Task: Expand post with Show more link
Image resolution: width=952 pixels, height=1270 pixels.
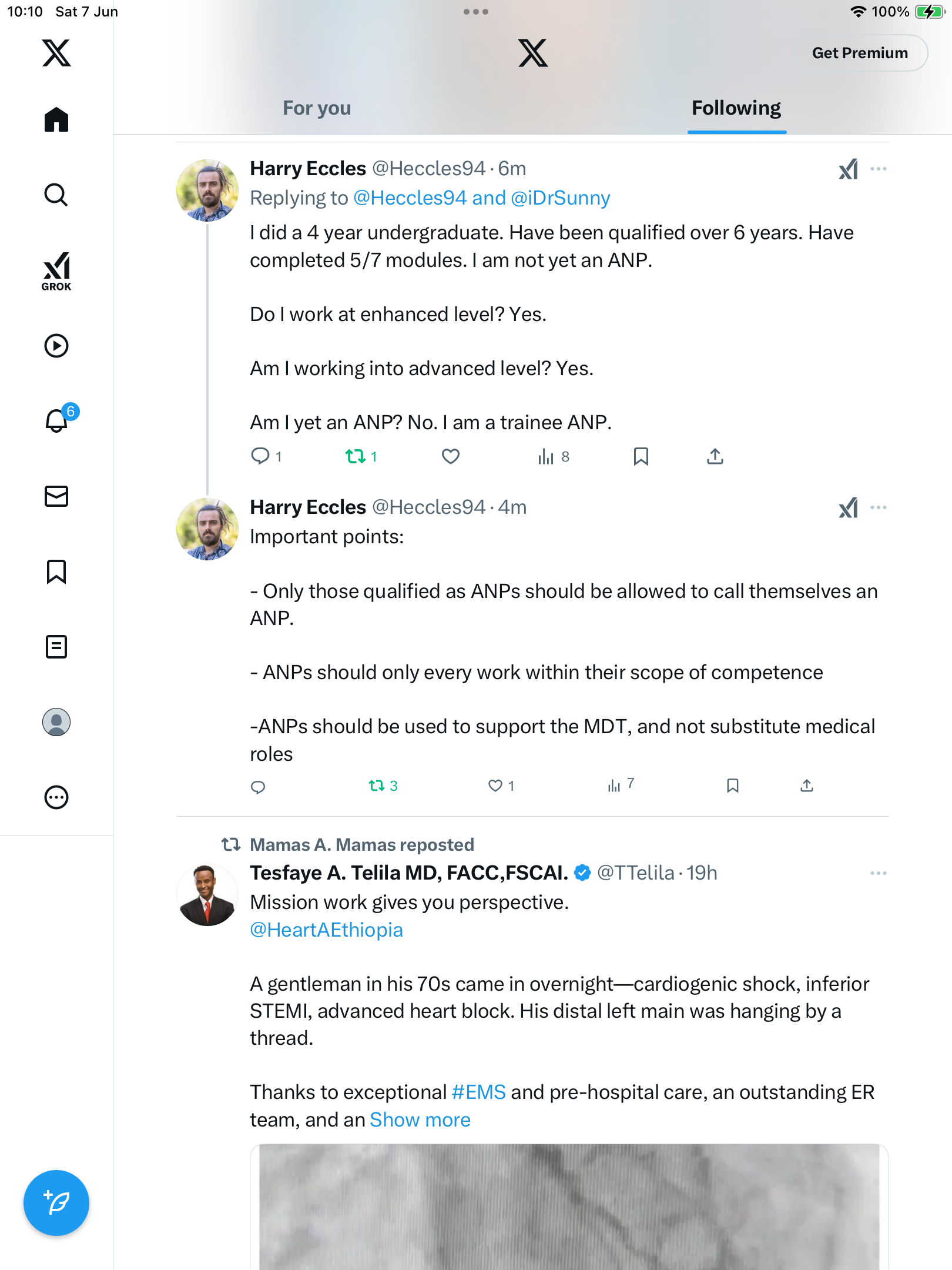Action: (x=420, y=1119)
